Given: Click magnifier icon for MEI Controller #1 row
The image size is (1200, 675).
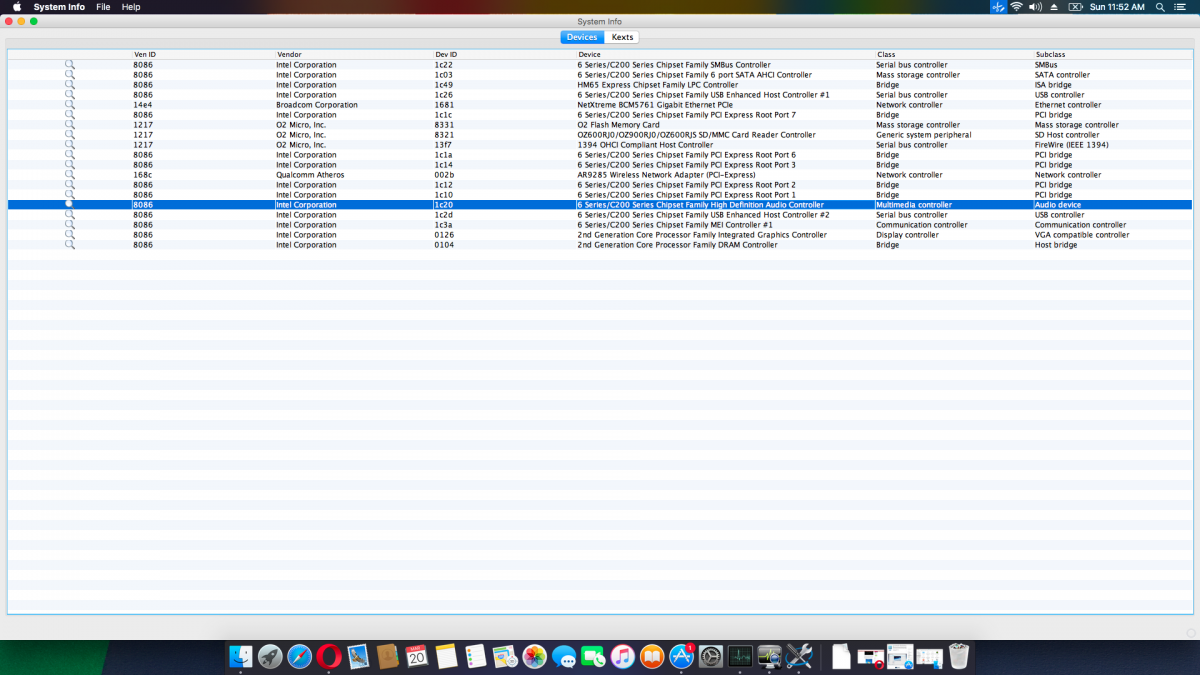Looking at the screenshot, I should click(70, 225).
